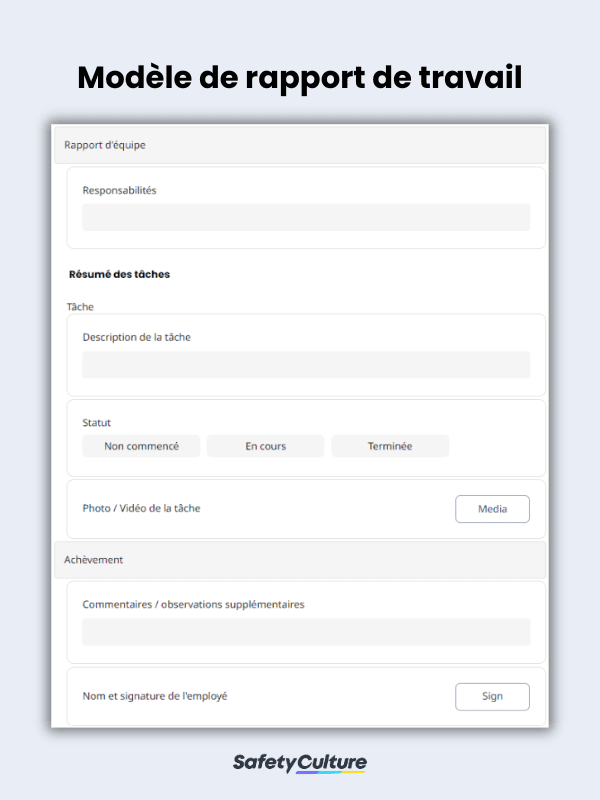Click the Responsabilités label

[119, 190]
